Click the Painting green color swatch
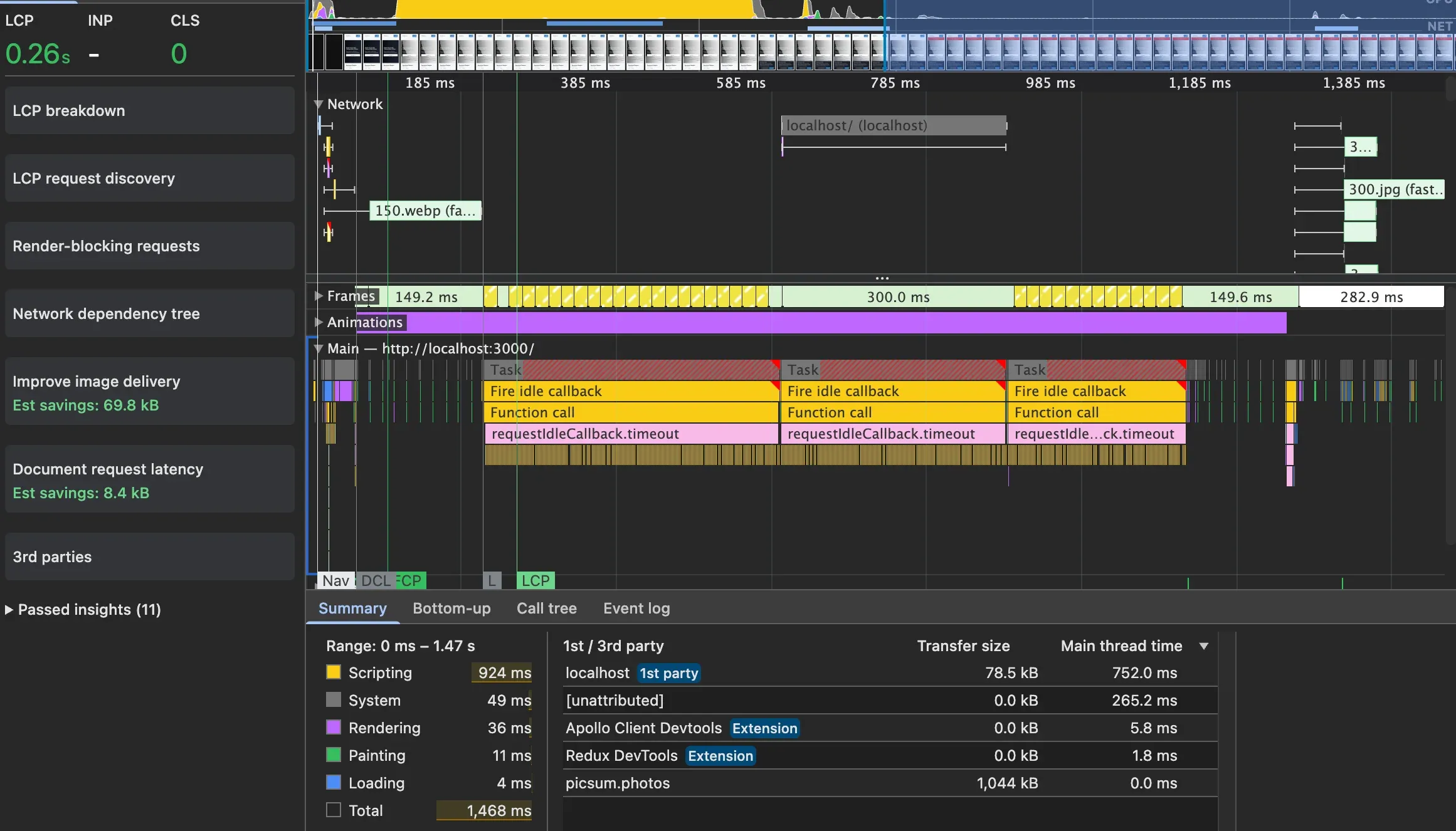 pos(334,755)
